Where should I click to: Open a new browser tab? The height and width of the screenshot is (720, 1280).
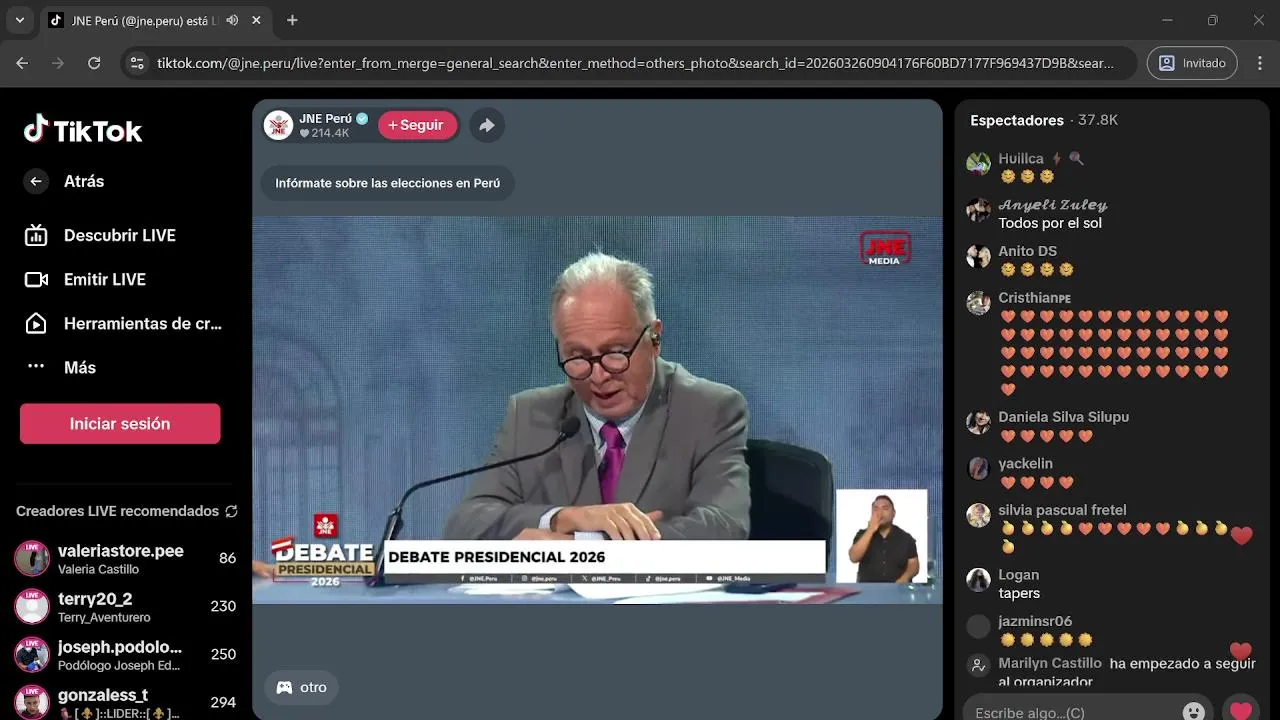coord(292,20)
